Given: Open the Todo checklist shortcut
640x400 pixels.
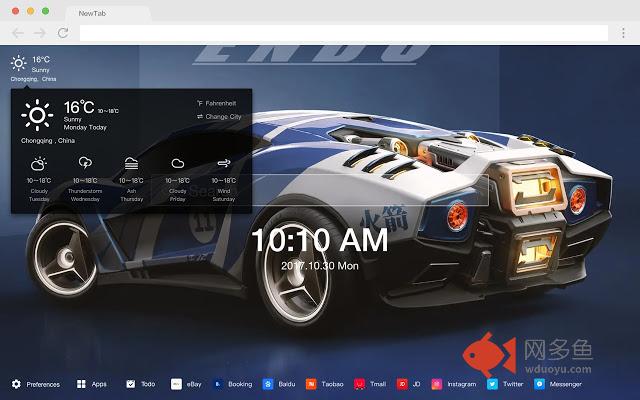Looking at the screenshot, I should pyautogui.click(x=140, y=384).
